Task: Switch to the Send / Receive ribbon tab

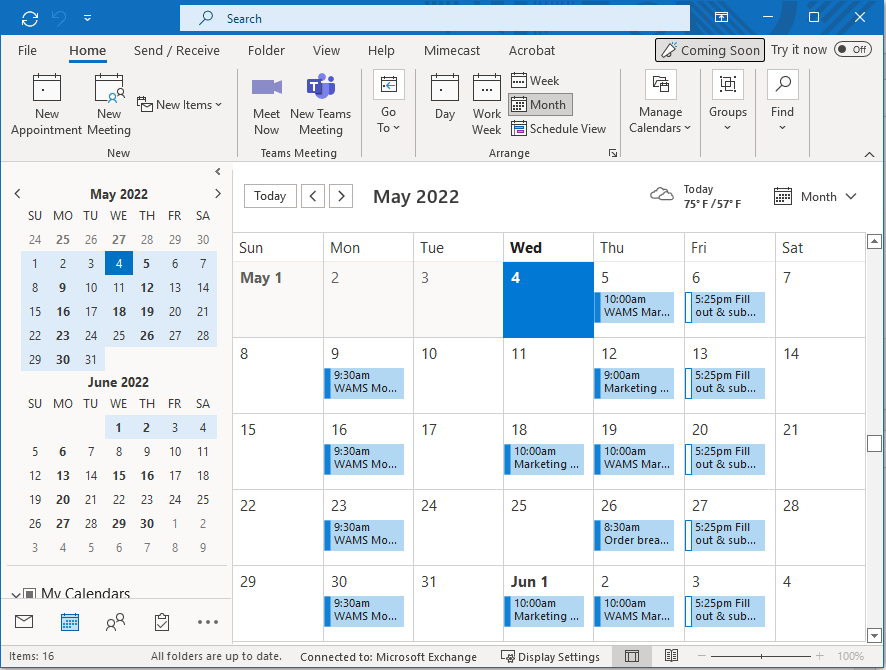Action: tap(177, 50)
